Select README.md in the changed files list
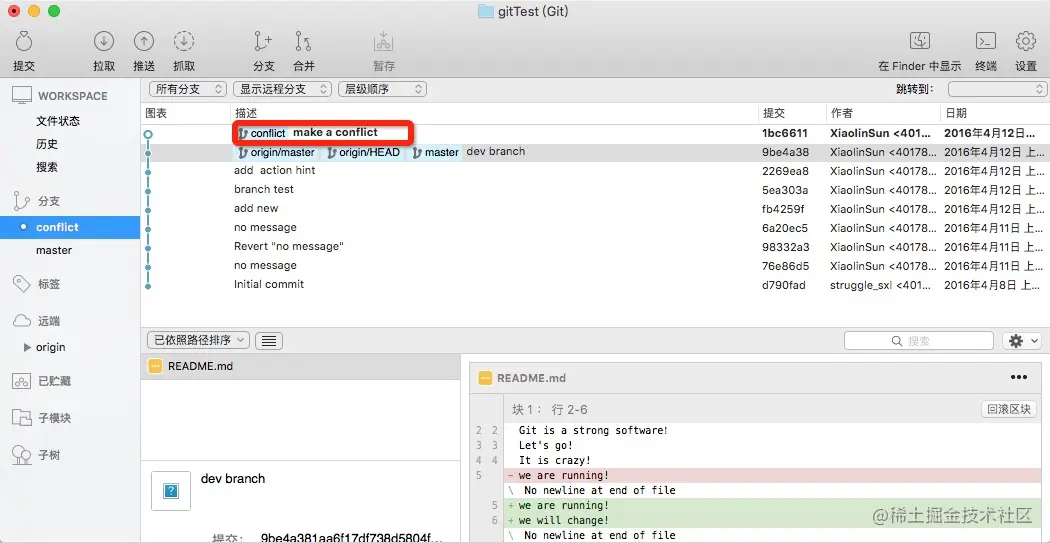This screenshot has height=543, width=1050. [300, 366]
